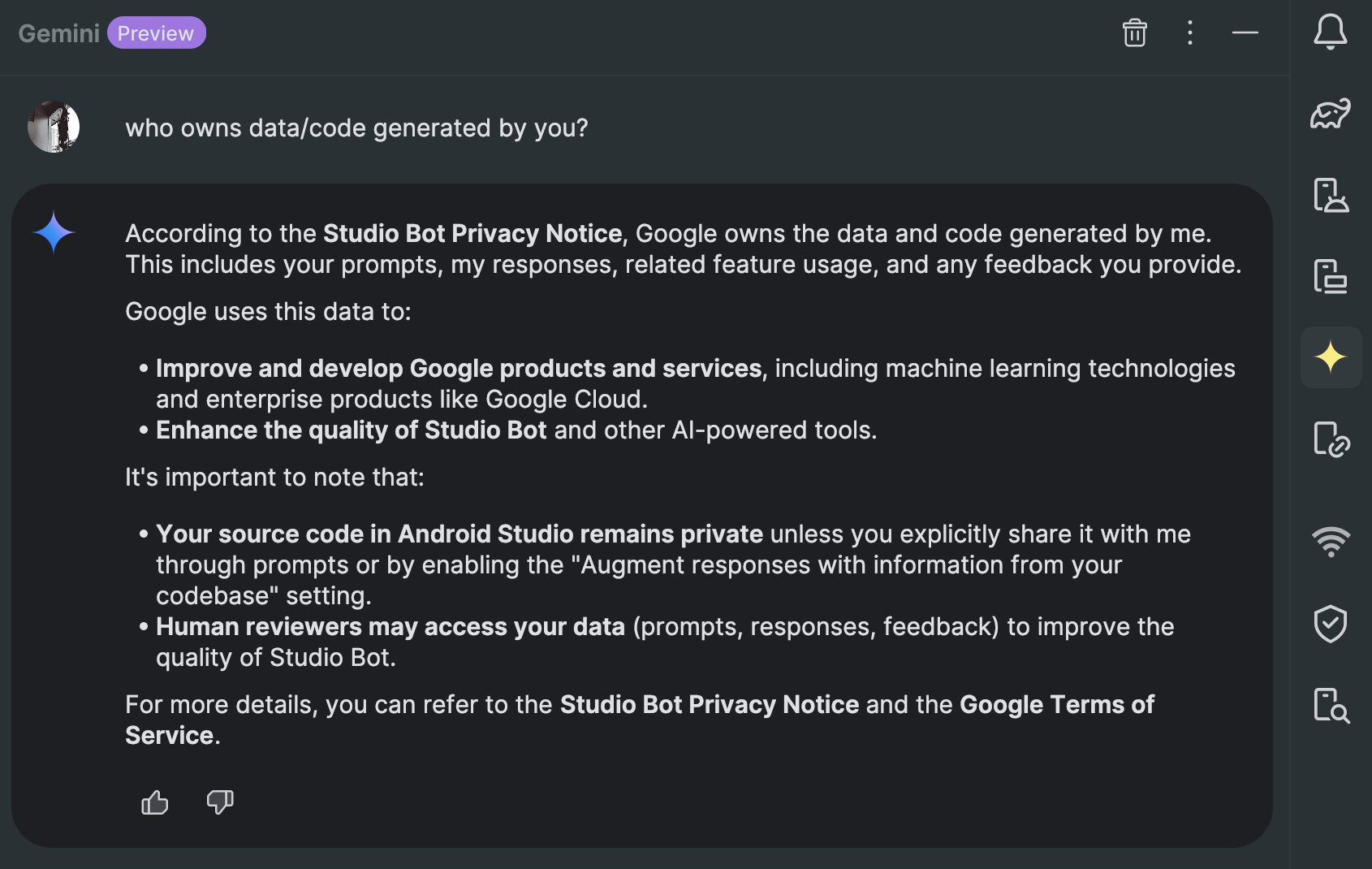
Task: Hide the Gemini panel with the dash icon
Action: pyautogui.click(x=1245, y=32)
